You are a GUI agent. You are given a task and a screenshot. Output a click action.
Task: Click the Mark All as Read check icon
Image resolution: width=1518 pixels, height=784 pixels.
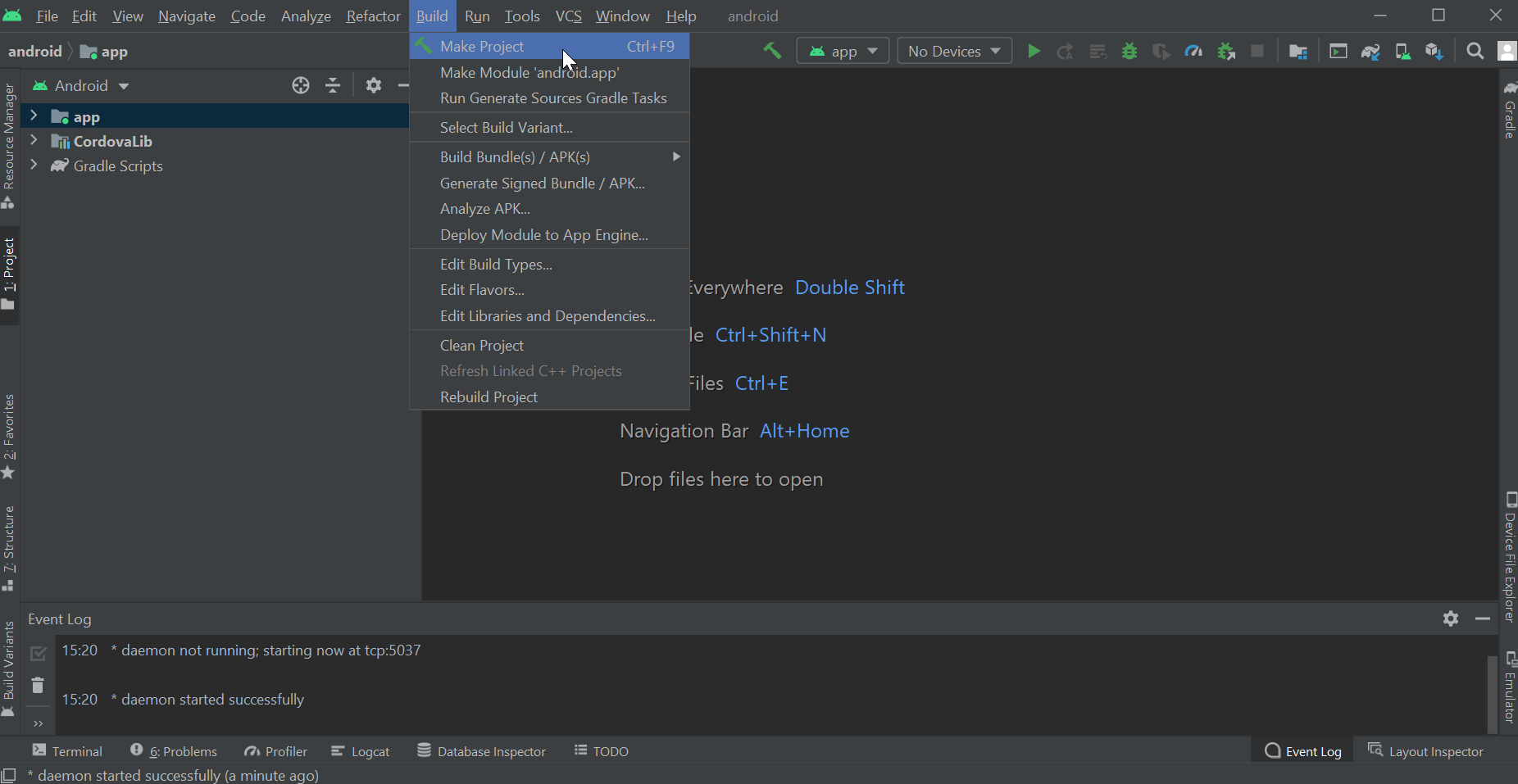(38, 653)
